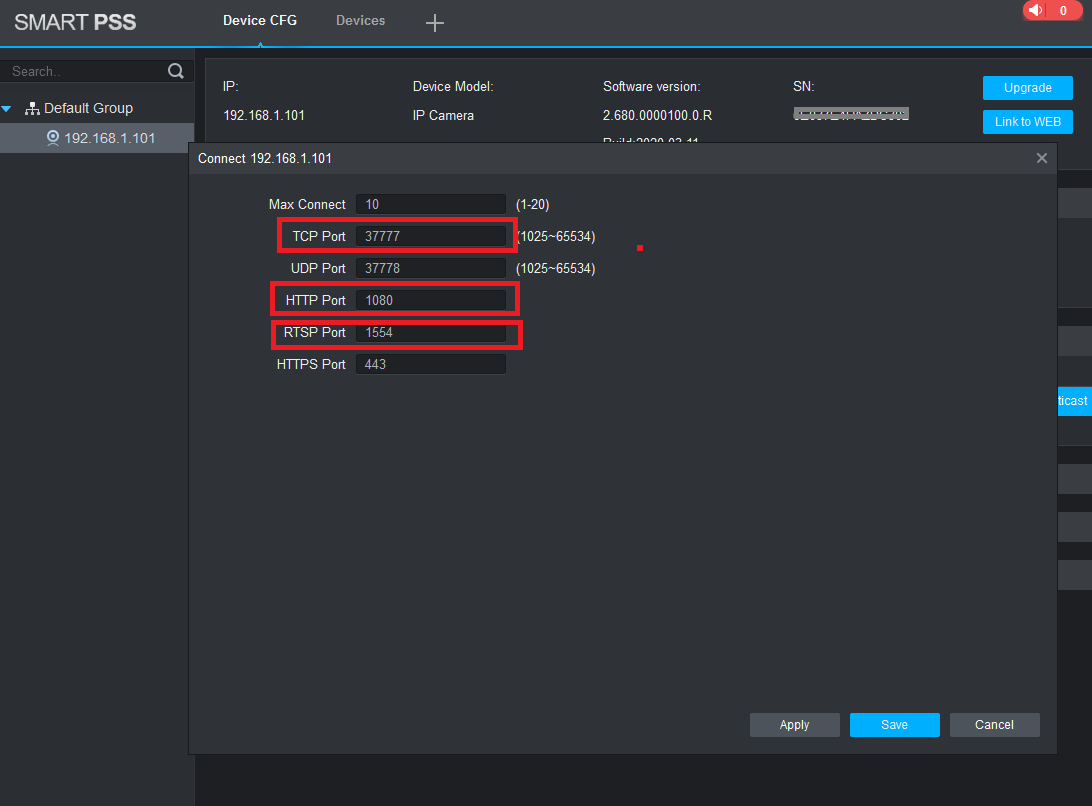Save the connection port settings
This screenshot has width=1092, height=806.
coord(894,725)
